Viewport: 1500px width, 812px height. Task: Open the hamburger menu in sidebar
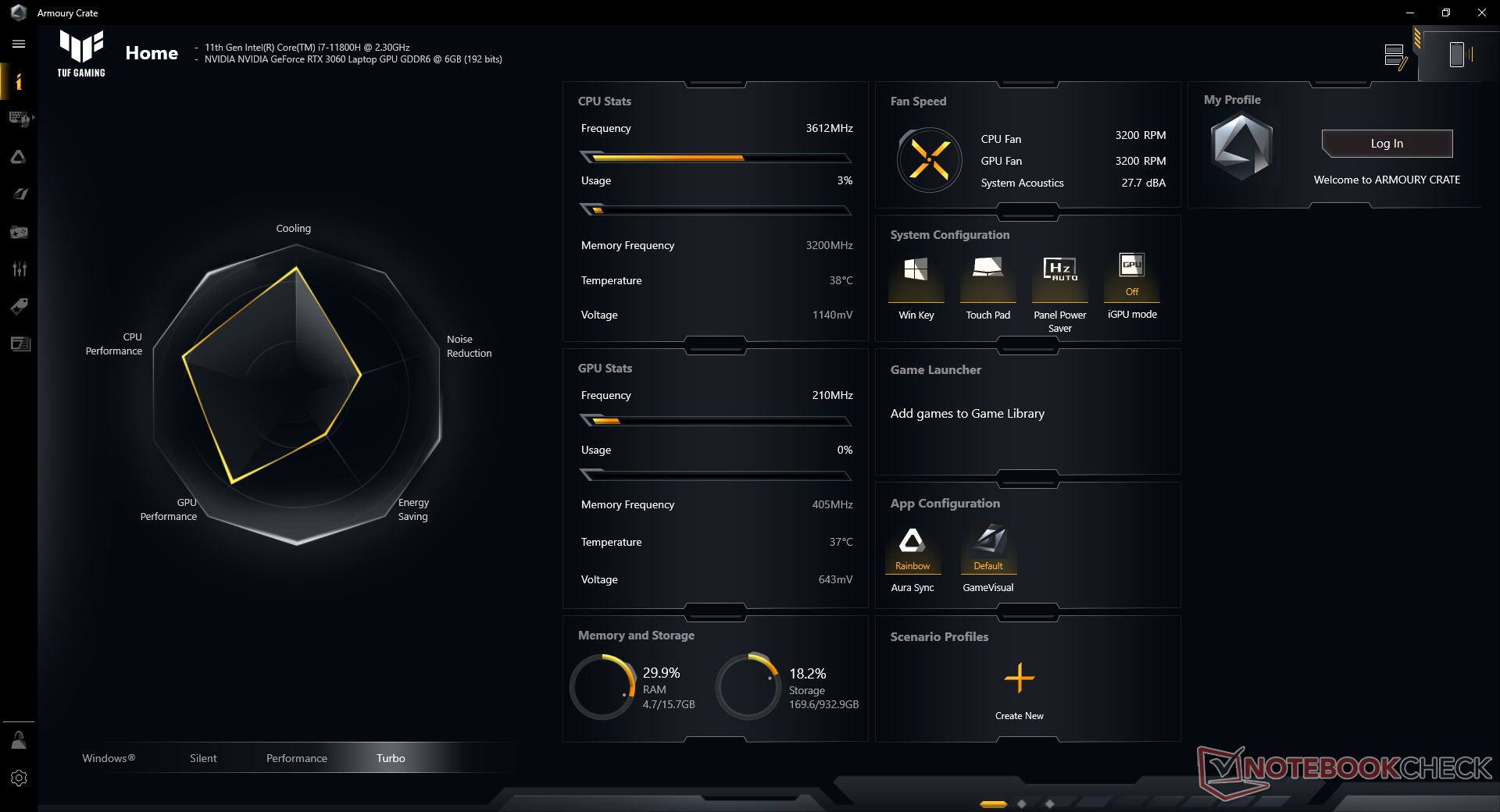pos(19,45)
